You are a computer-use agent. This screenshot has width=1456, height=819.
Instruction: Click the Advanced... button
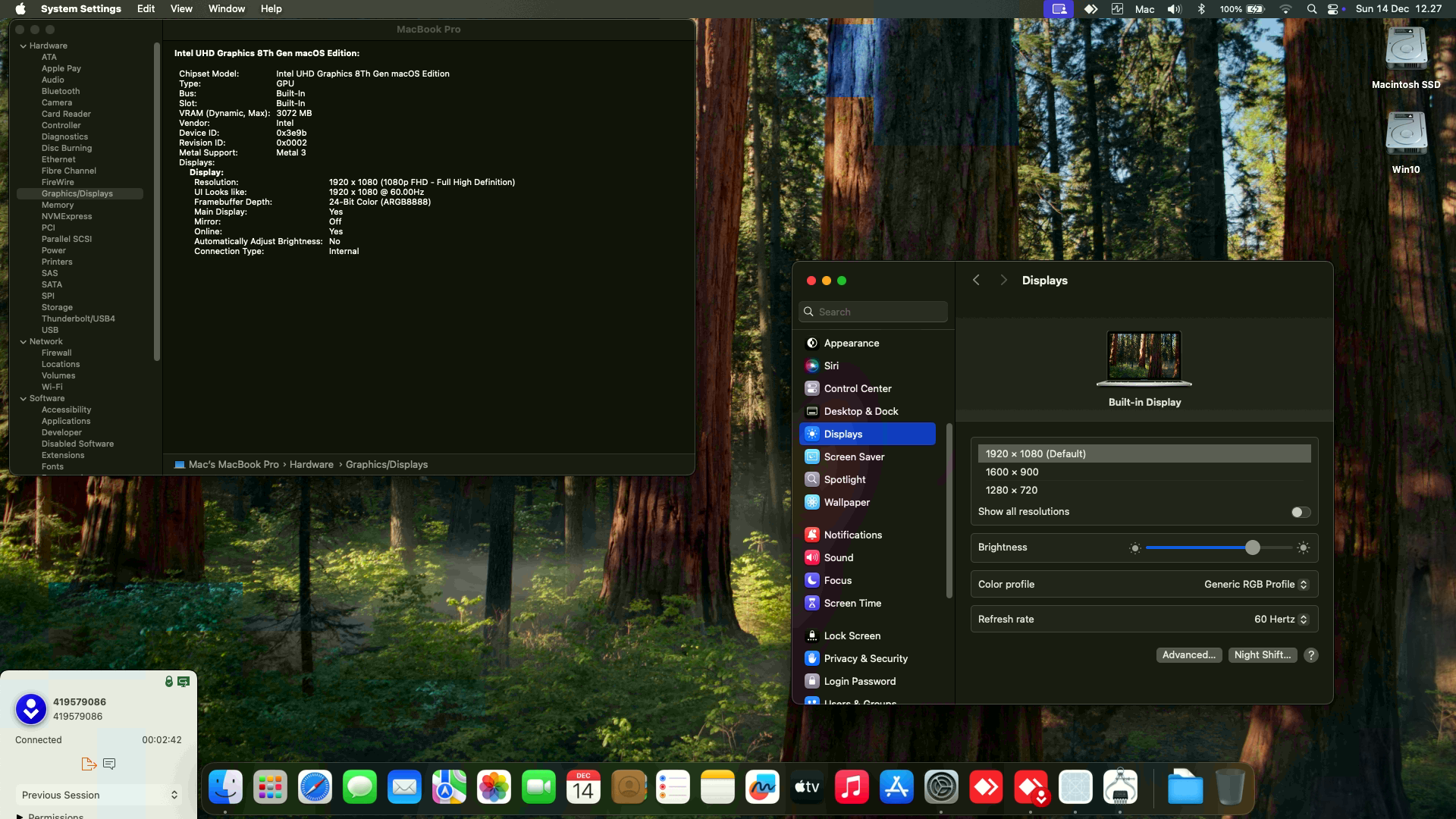point(1188,655)
